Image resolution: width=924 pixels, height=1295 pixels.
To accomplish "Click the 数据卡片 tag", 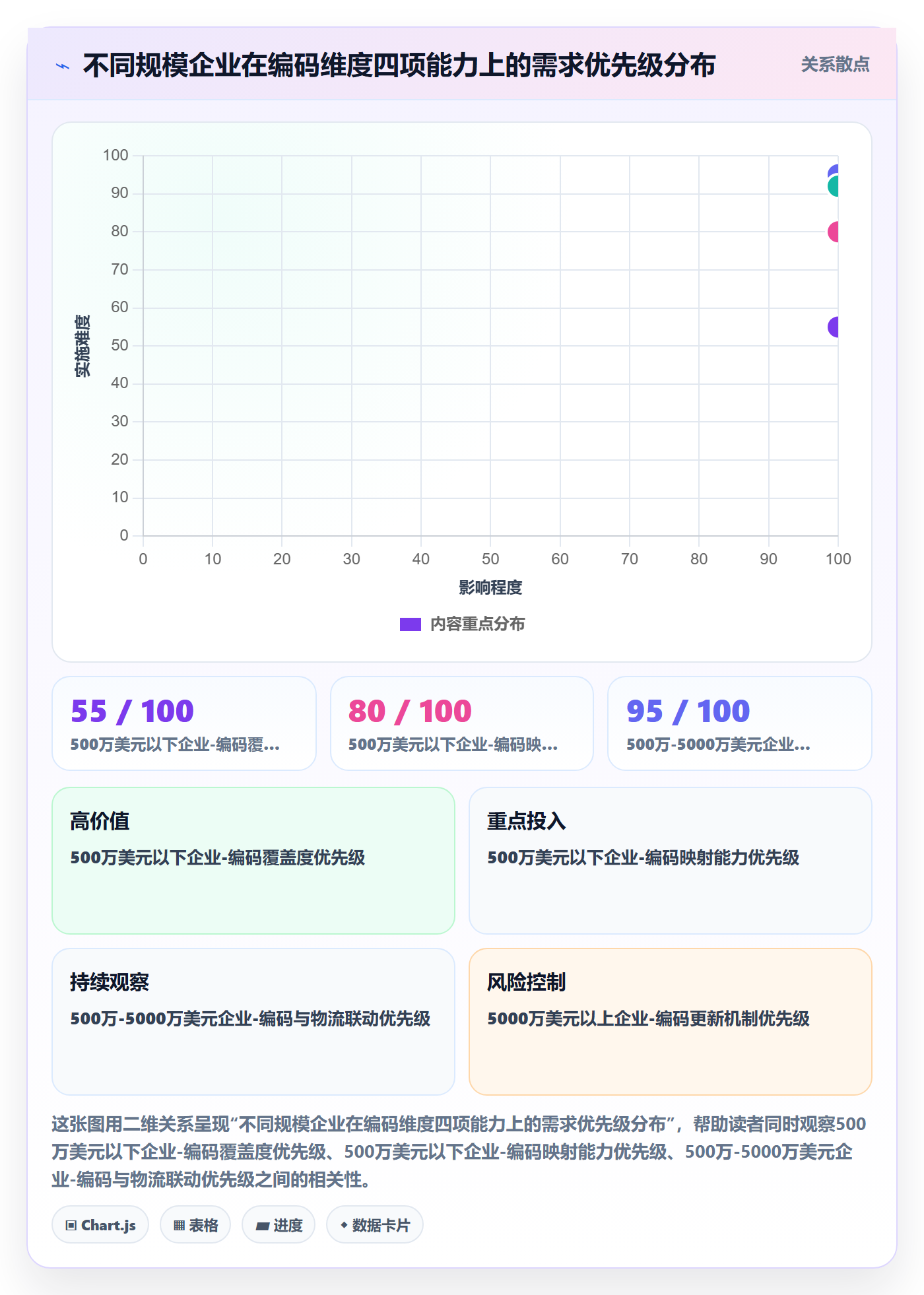I will [375, 1225].
